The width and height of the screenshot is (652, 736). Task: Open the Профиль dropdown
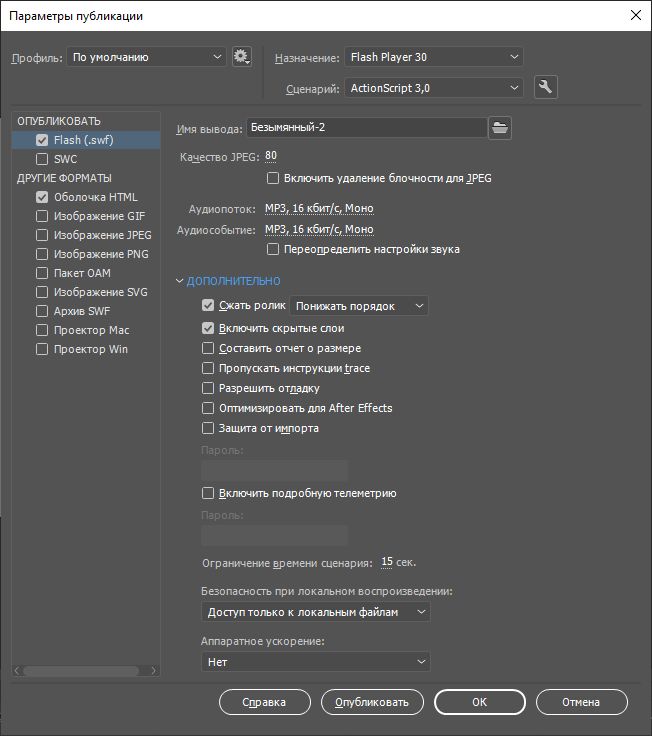click(x=146, y=57)
